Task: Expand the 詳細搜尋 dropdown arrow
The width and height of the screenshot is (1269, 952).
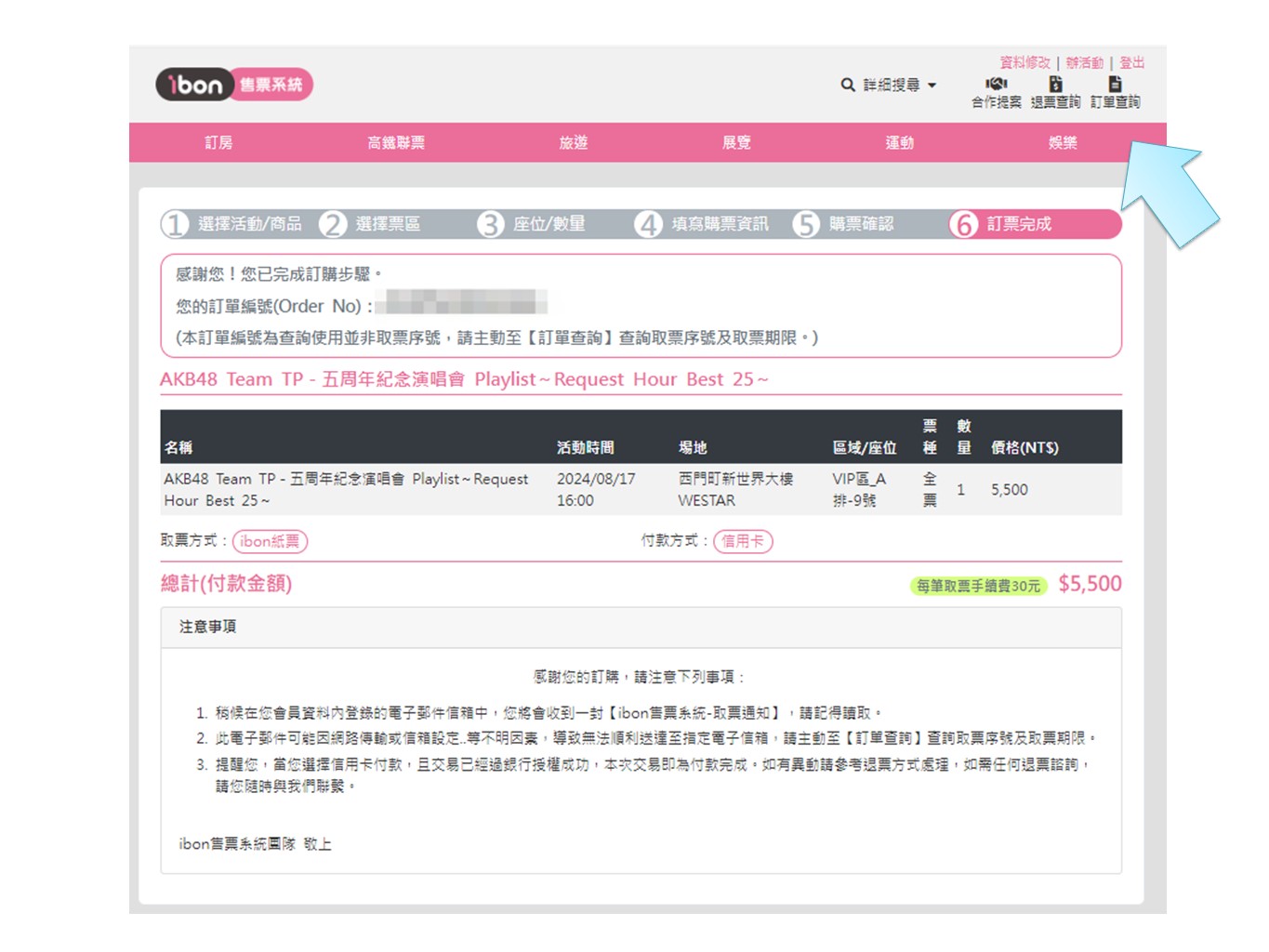Action: (932, 86)
